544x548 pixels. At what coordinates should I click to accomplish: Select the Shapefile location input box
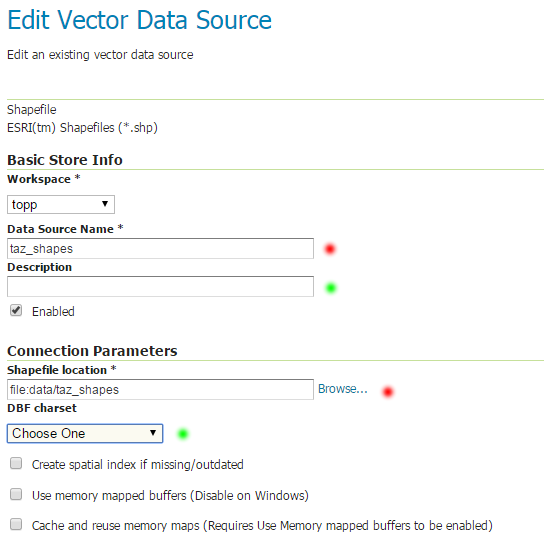point(160,389)
